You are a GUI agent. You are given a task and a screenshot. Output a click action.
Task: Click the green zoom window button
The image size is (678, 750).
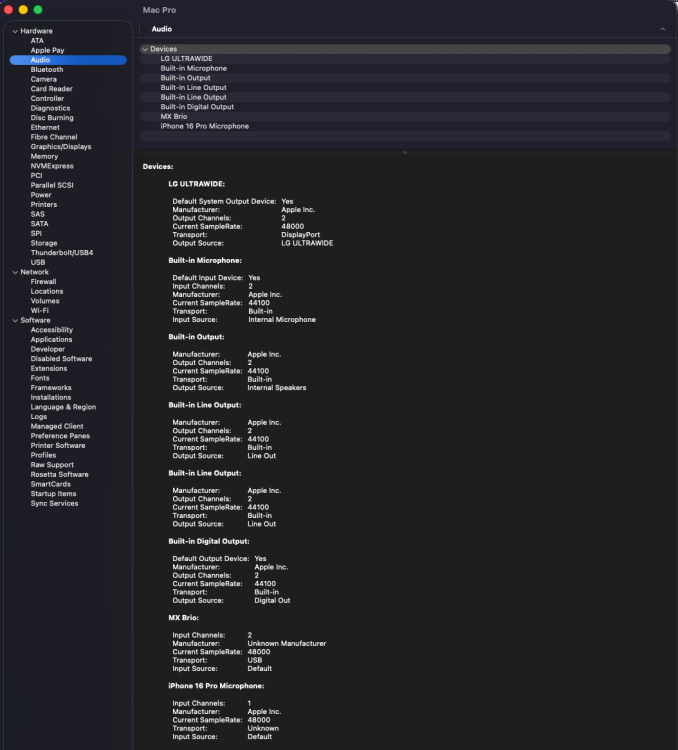38,10
